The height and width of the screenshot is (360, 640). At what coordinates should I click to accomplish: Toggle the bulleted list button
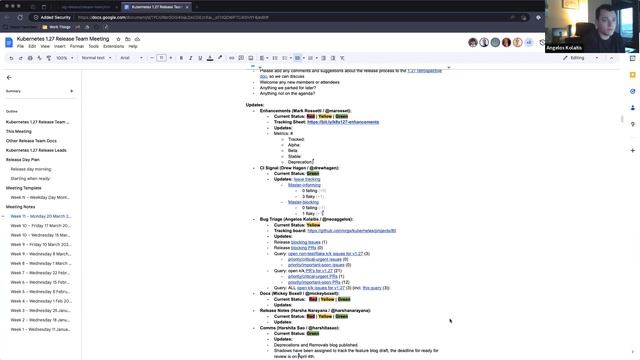point(298,58)
